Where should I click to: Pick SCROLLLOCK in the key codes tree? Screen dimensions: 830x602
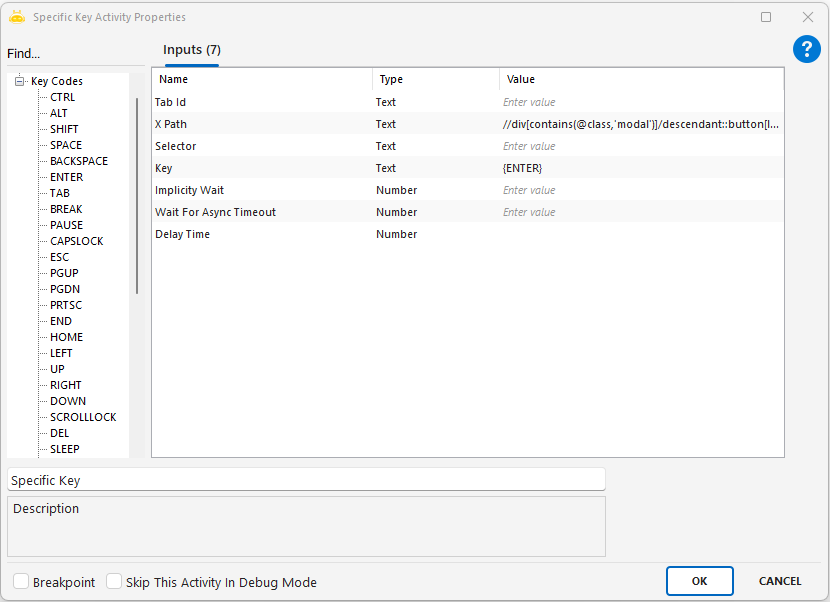83,417
